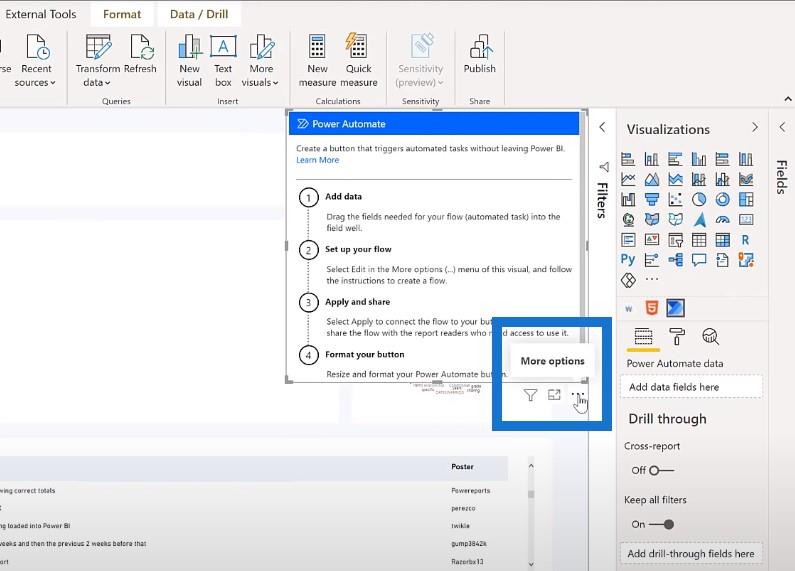Image resolution: width=795 pixels, height=571 pixels.
Task: Click the table scrollbar down arrow
Action: 531,564
